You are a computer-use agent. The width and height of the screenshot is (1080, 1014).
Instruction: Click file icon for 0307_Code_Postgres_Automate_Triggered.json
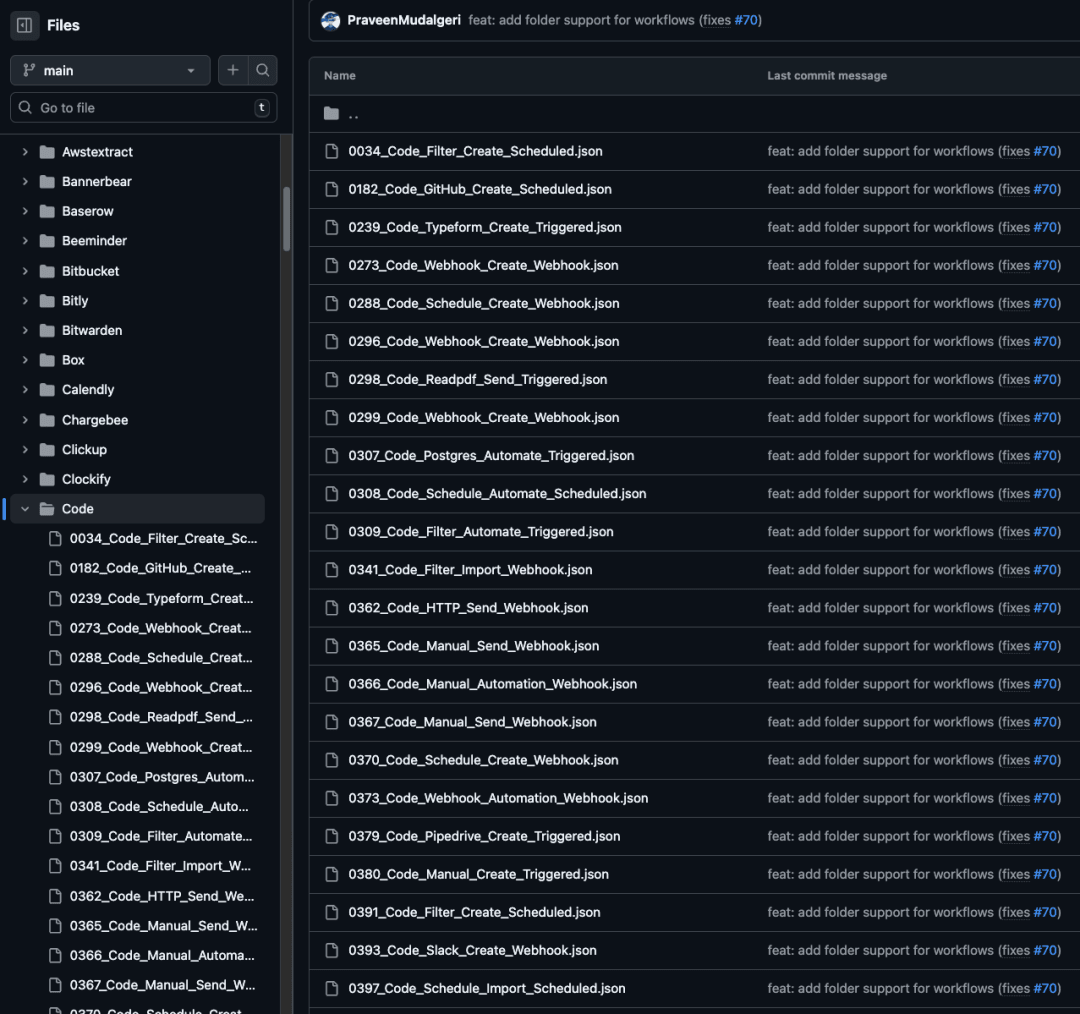coord(331,455)
